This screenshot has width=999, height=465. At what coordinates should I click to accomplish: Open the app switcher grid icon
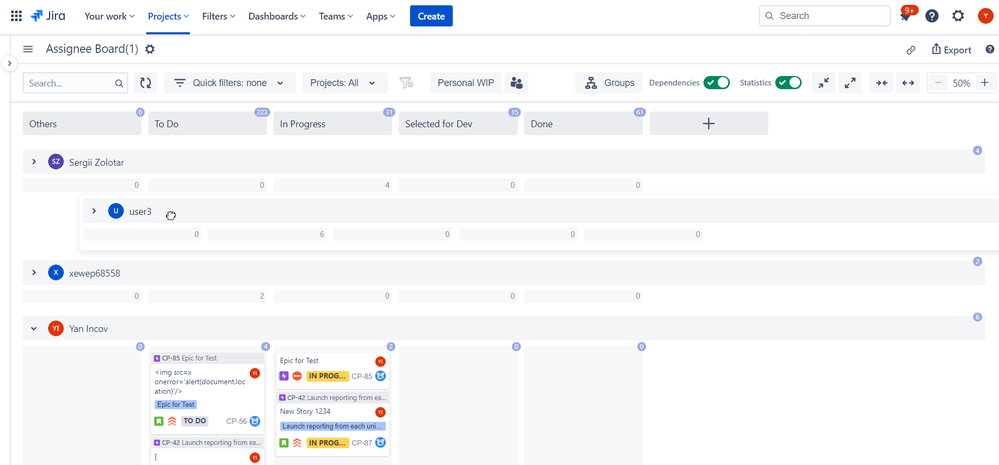(x=17, y=16)
